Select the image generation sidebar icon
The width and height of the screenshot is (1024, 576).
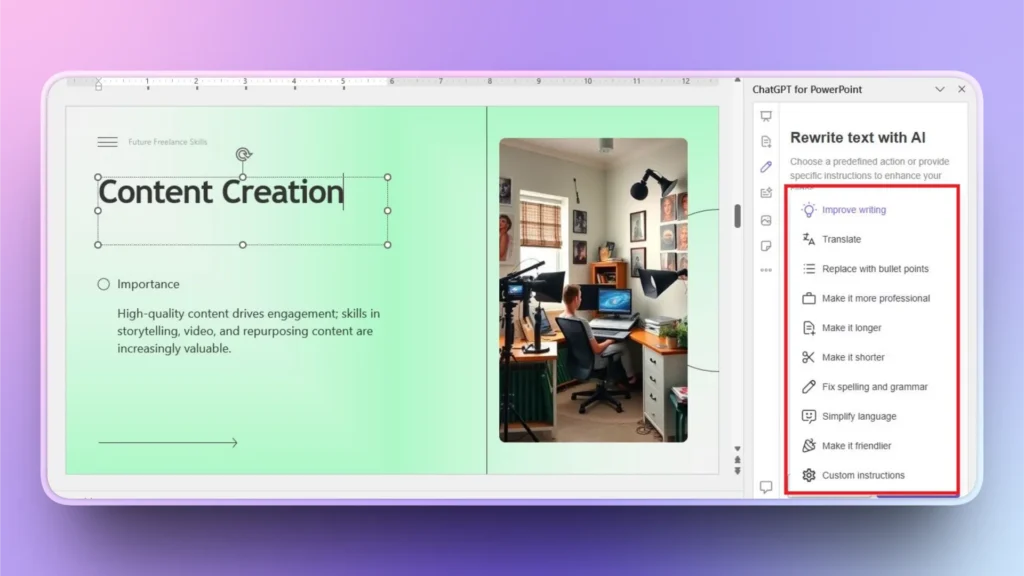pos(766,218)
